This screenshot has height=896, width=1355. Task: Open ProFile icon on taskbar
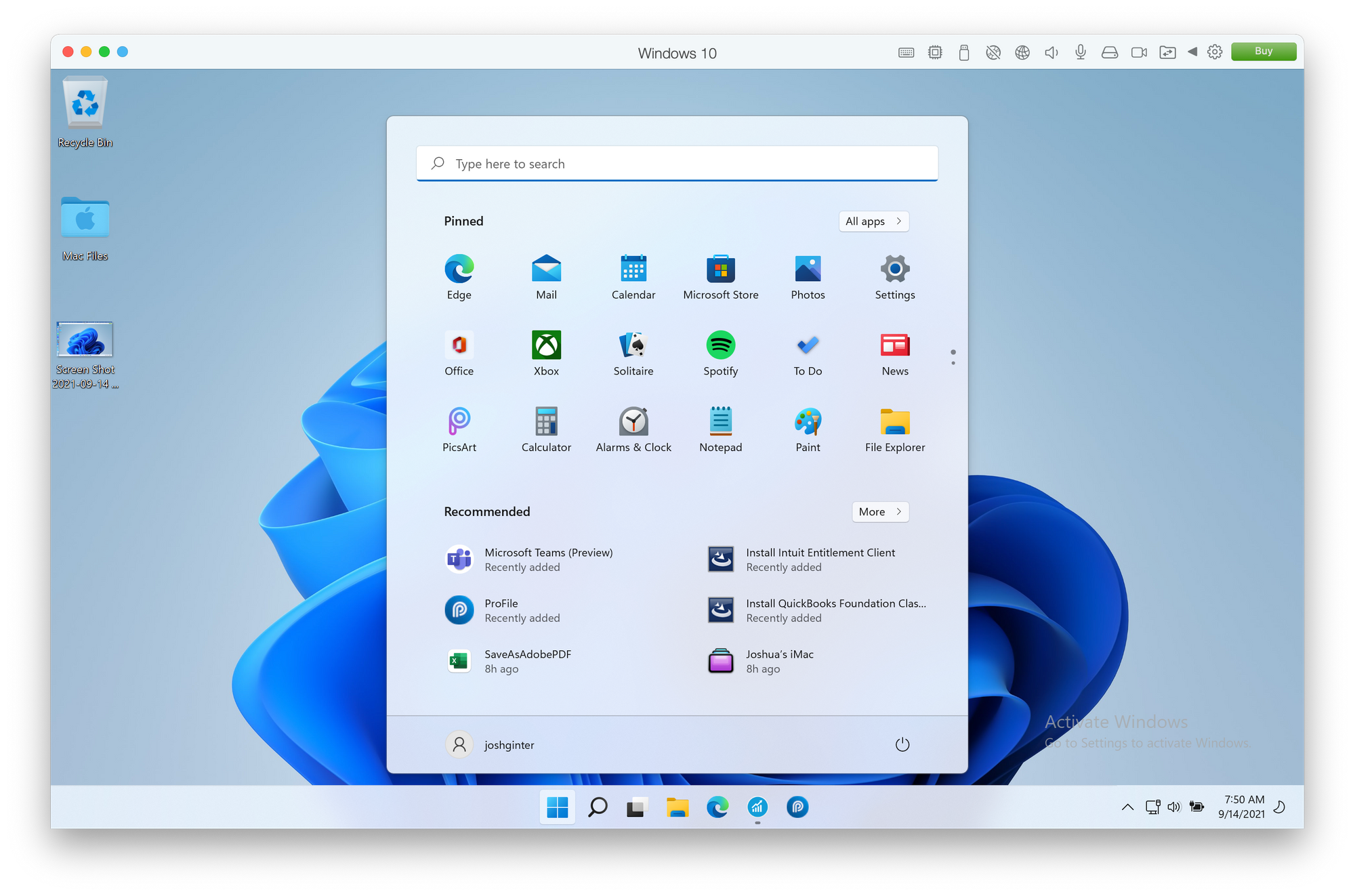797,807
